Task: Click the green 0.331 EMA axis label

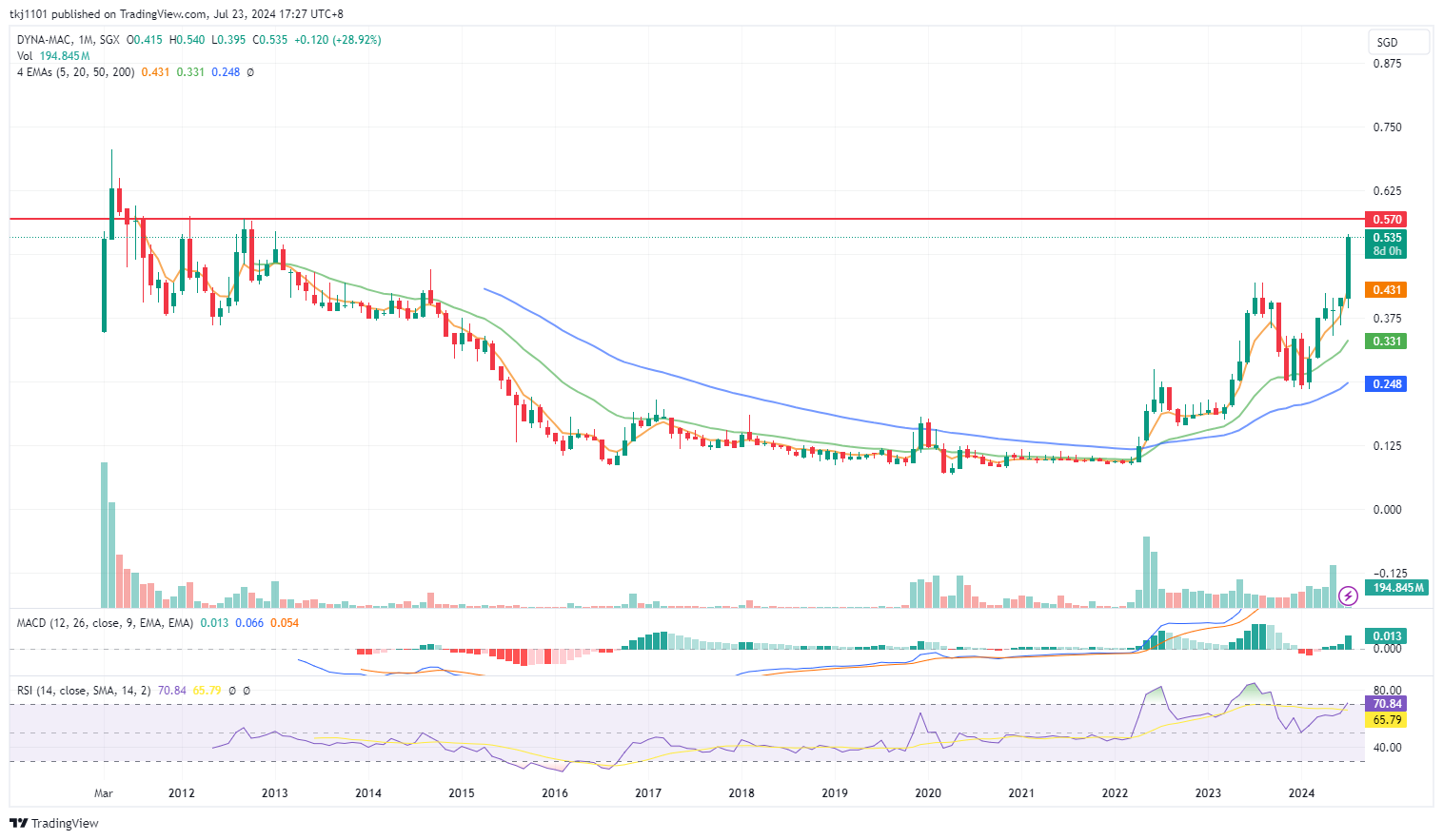Action: coord(1385,342)
